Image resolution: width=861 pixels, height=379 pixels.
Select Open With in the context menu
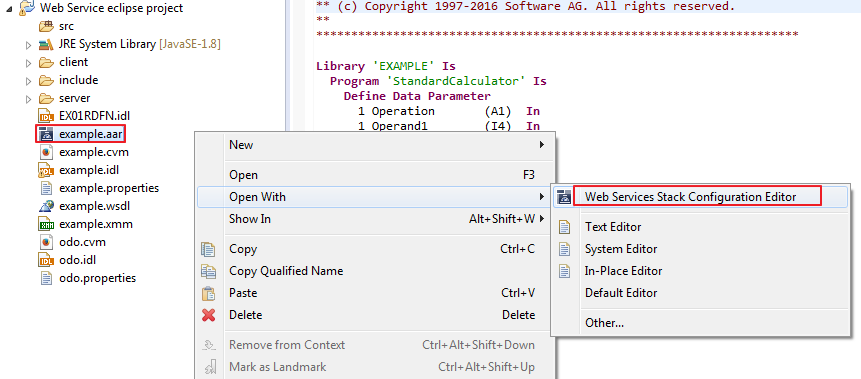pos(374,197)
